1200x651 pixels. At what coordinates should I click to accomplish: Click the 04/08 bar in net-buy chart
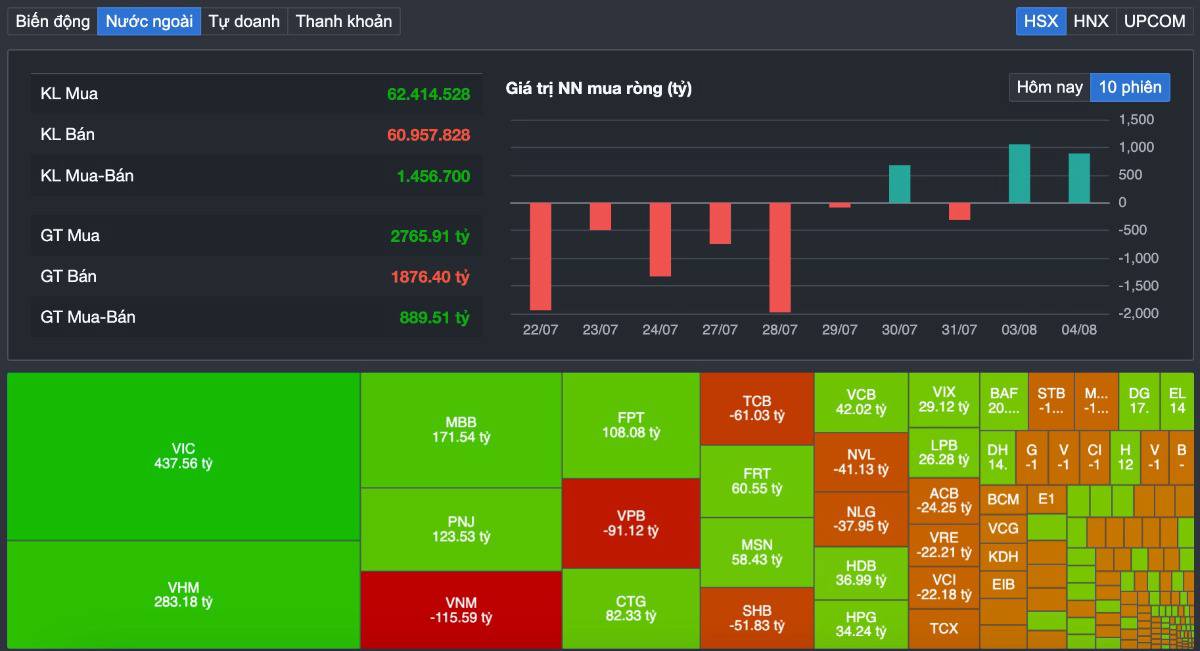(1079, 178)
